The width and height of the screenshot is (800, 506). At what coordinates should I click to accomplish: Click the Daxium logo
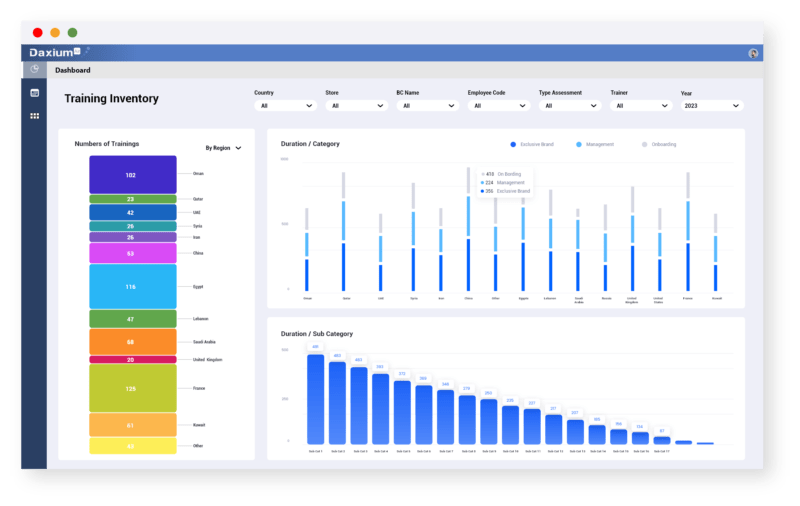pos(55,53)
